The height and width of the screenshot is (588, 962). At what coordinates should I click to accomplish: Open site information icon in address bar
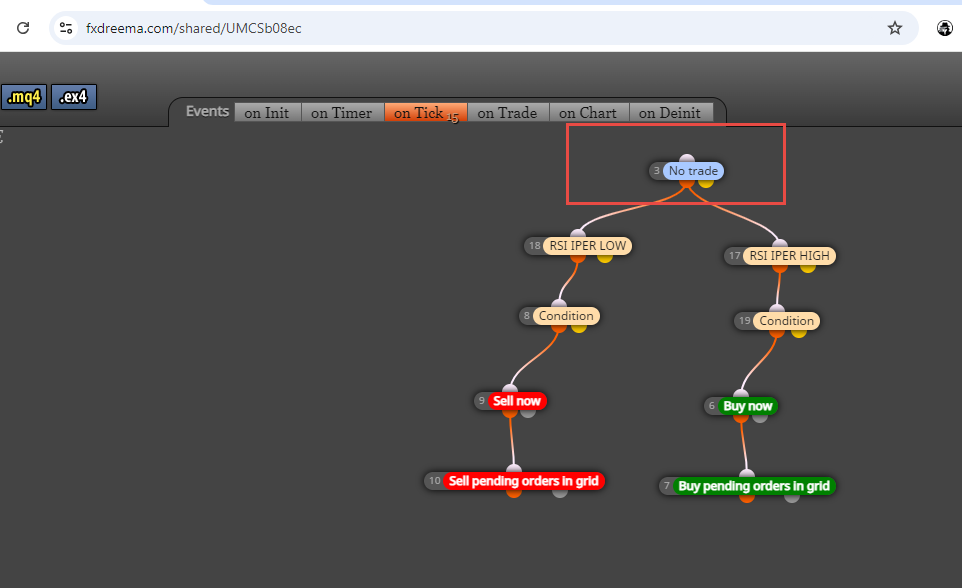pos(66,28)
